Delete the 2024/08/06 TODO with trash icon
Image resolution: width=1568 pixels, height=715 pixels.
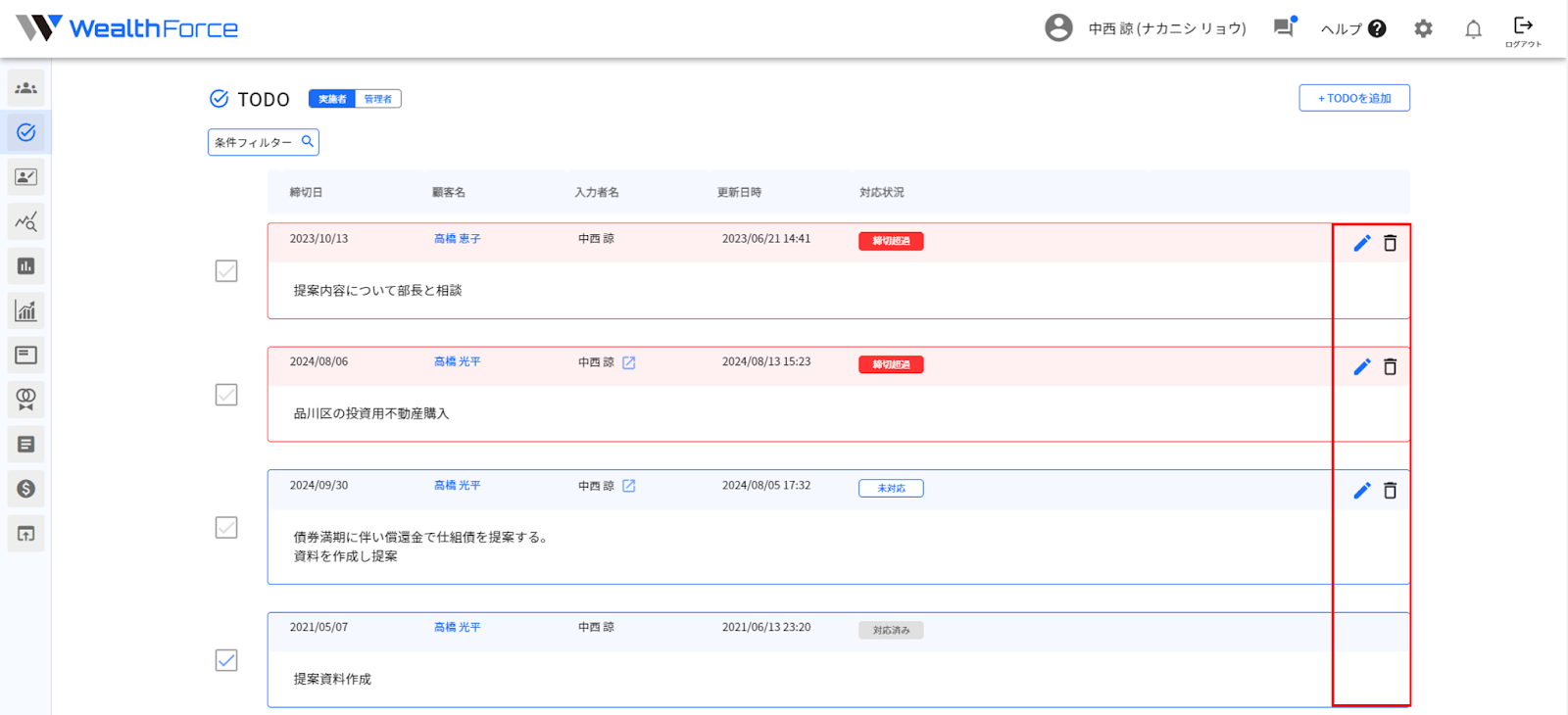1390,366
